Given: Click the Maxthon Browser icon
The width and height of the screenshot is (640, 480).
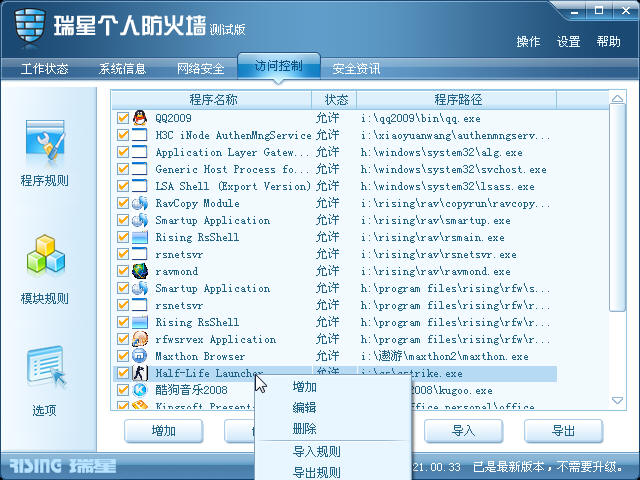Looking at the screenshot, I should pos(140,356).
